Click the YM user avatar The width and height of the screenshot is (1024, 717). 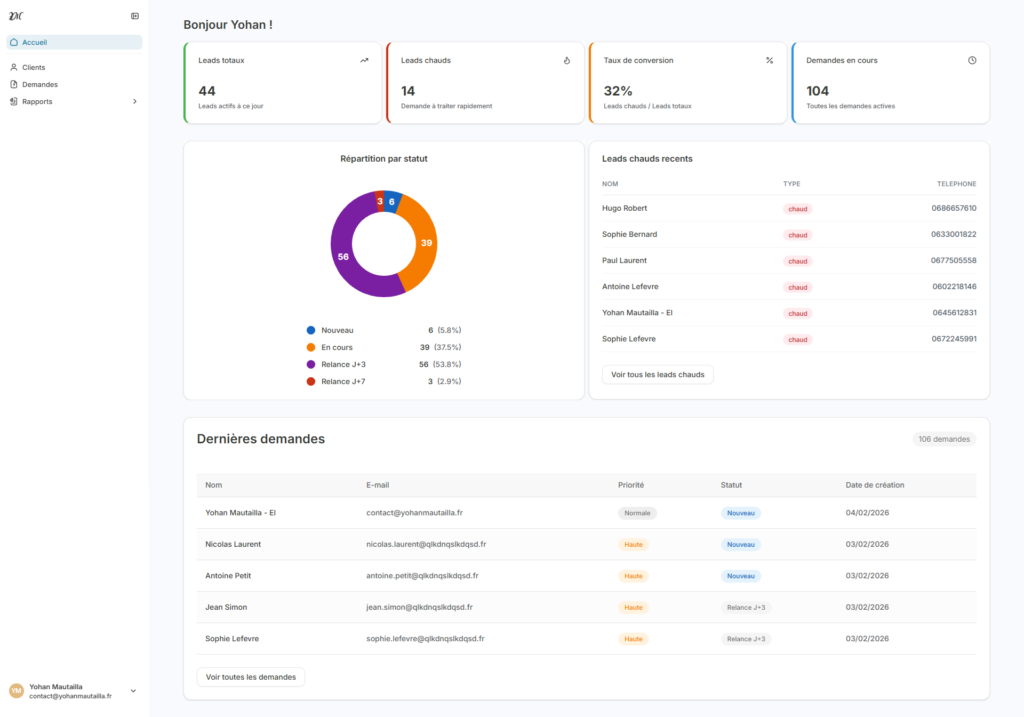[x=16, y=691]
